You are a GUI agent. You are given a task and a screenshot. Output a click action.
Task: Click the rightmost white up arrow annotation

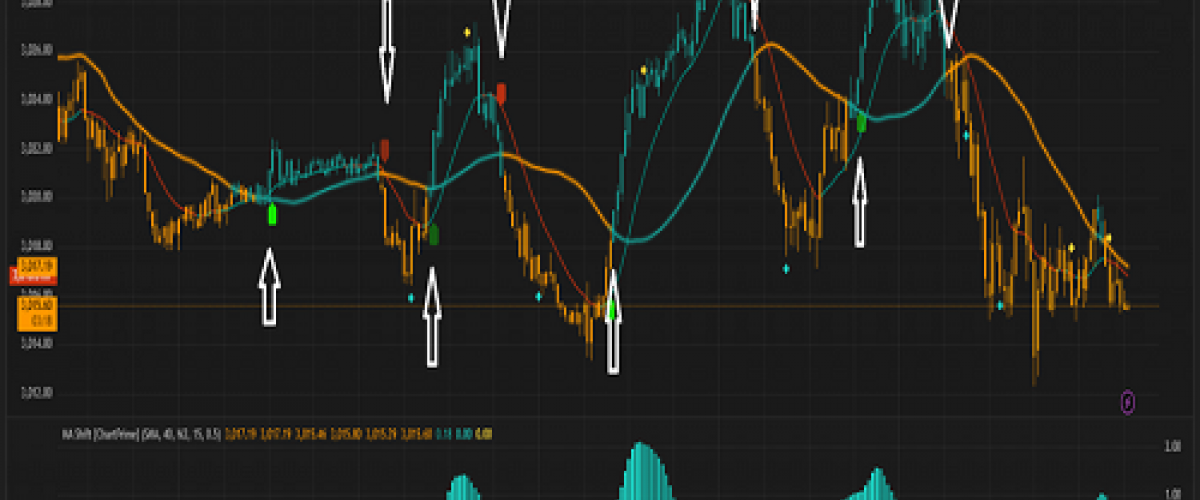tap(860, 205)
